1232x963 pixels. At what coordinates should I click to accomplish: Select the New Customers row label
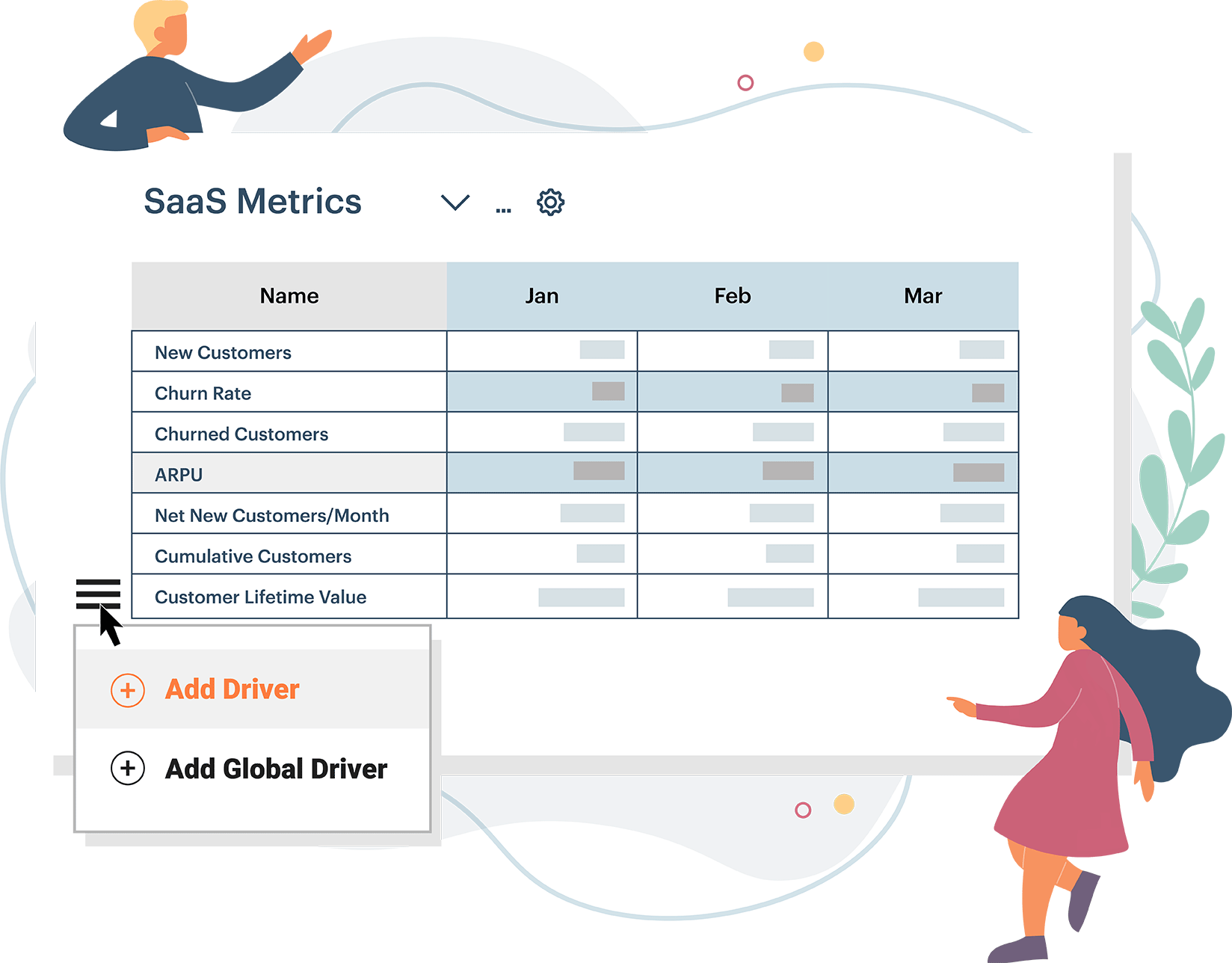coord(223,352)
